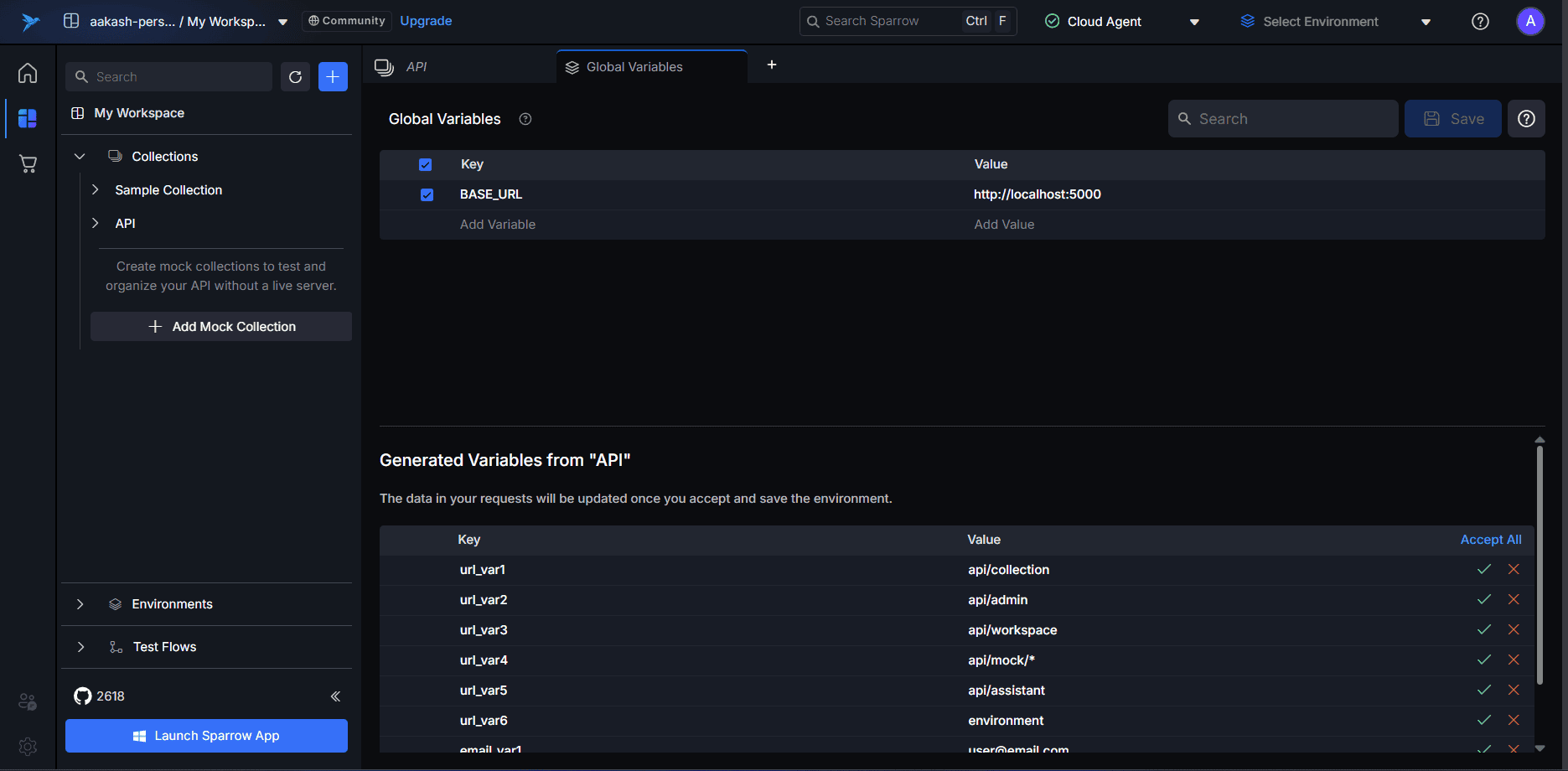Expand the Sample Collection chevron
Image resolution: width=1568 pixels, height=771 pixels.
click(x=95, y=190)
